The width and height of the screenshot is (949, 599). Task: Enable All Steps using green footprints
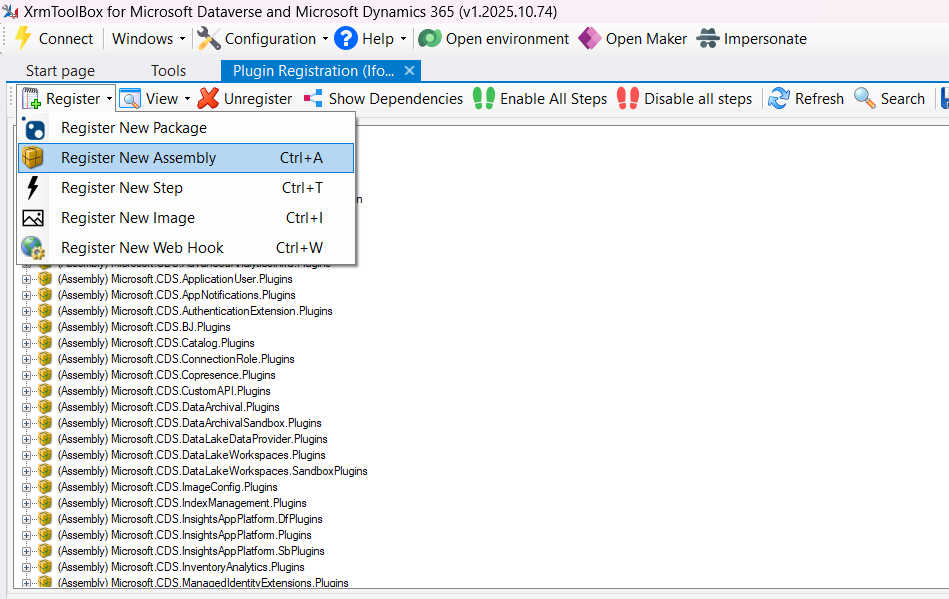(541, 99)
